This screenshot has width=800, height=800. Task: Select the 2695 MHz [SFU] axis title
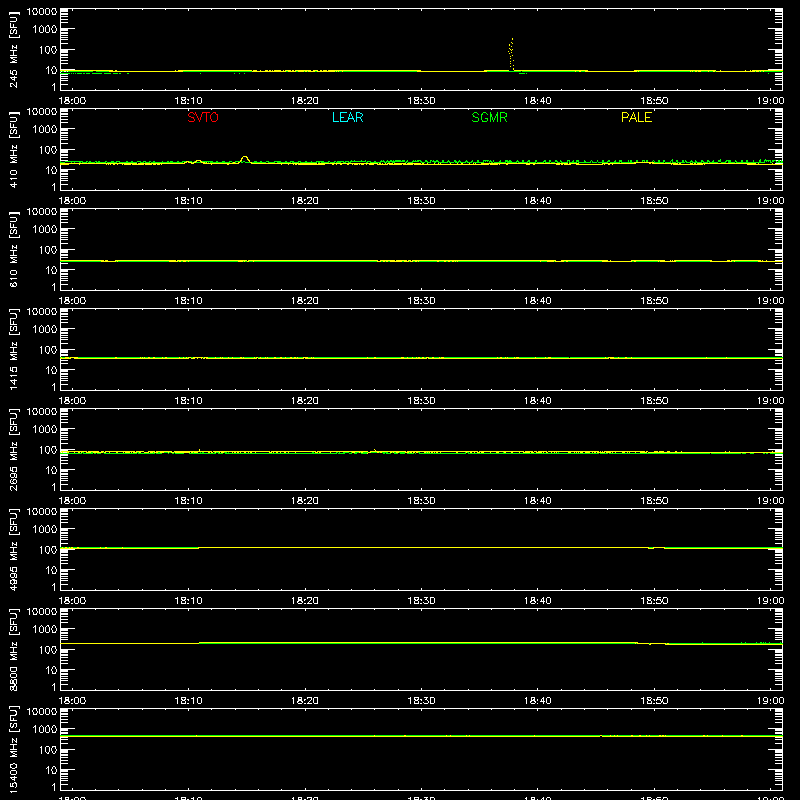tap(13, 449)
